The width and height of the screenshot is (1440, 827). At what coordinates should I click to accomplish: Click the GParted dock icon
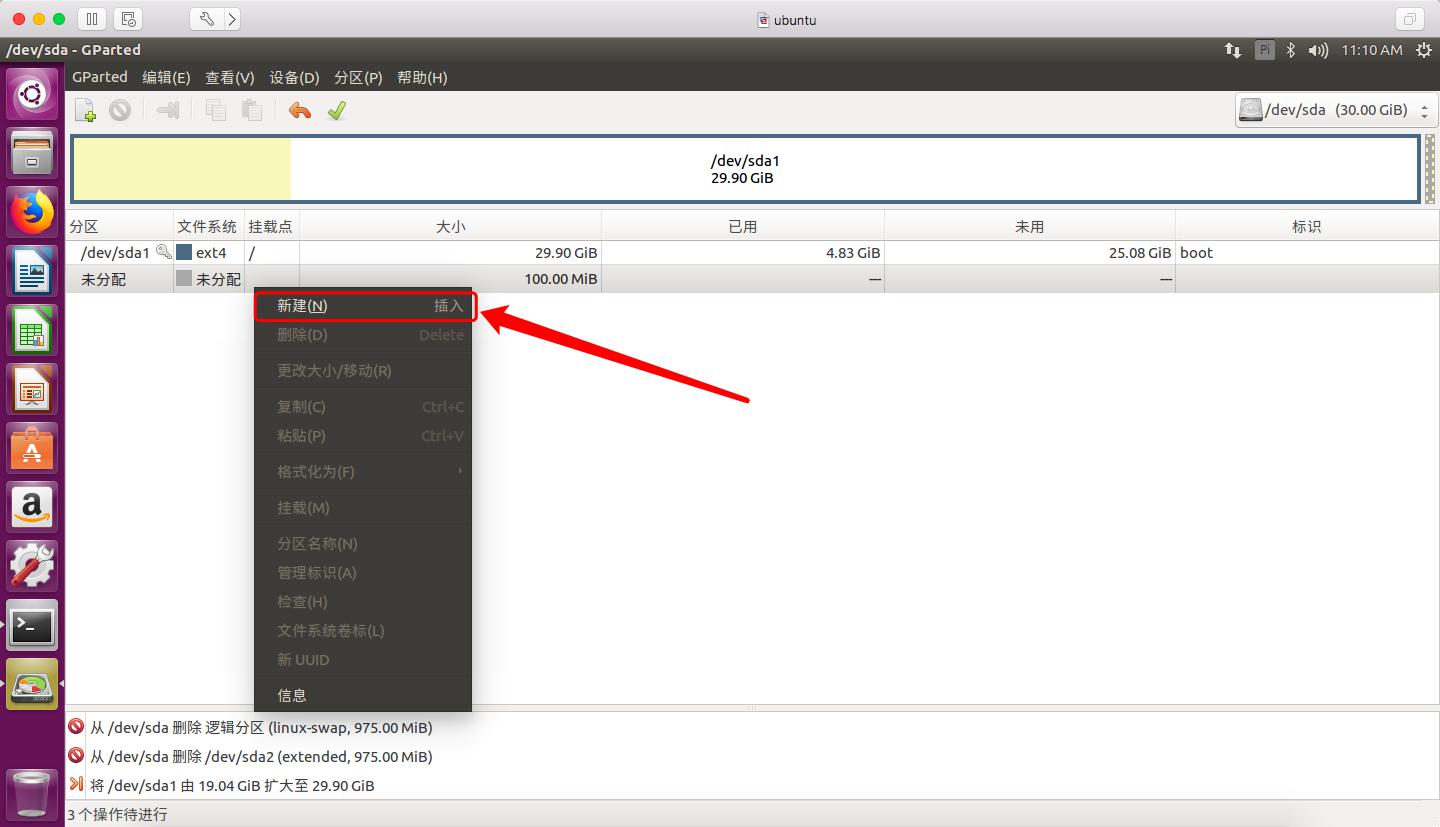(33, 684)
